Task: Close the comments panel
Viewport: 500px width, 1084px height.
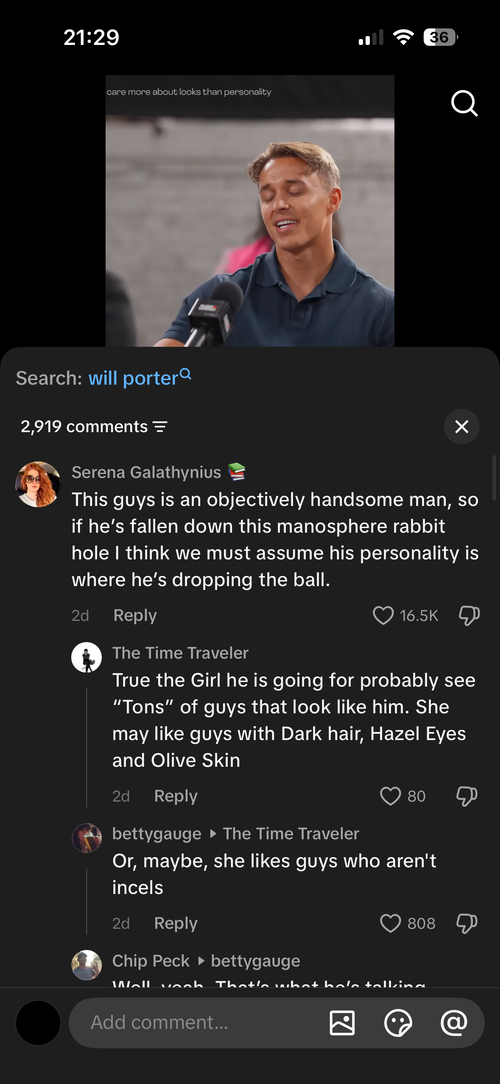Action: (x=461, y=427)
